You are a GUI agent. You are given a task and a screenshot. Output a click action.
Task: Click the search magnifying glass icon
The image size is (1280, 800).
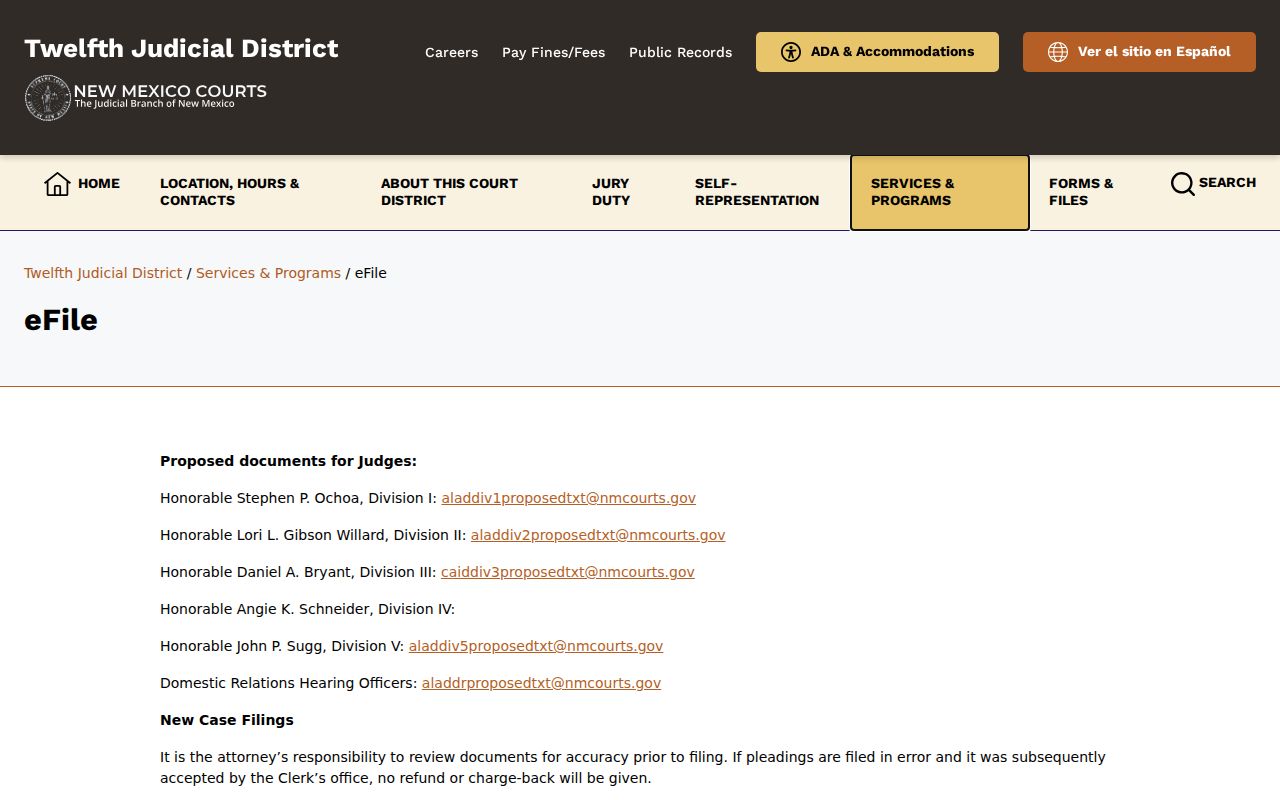1183,184
